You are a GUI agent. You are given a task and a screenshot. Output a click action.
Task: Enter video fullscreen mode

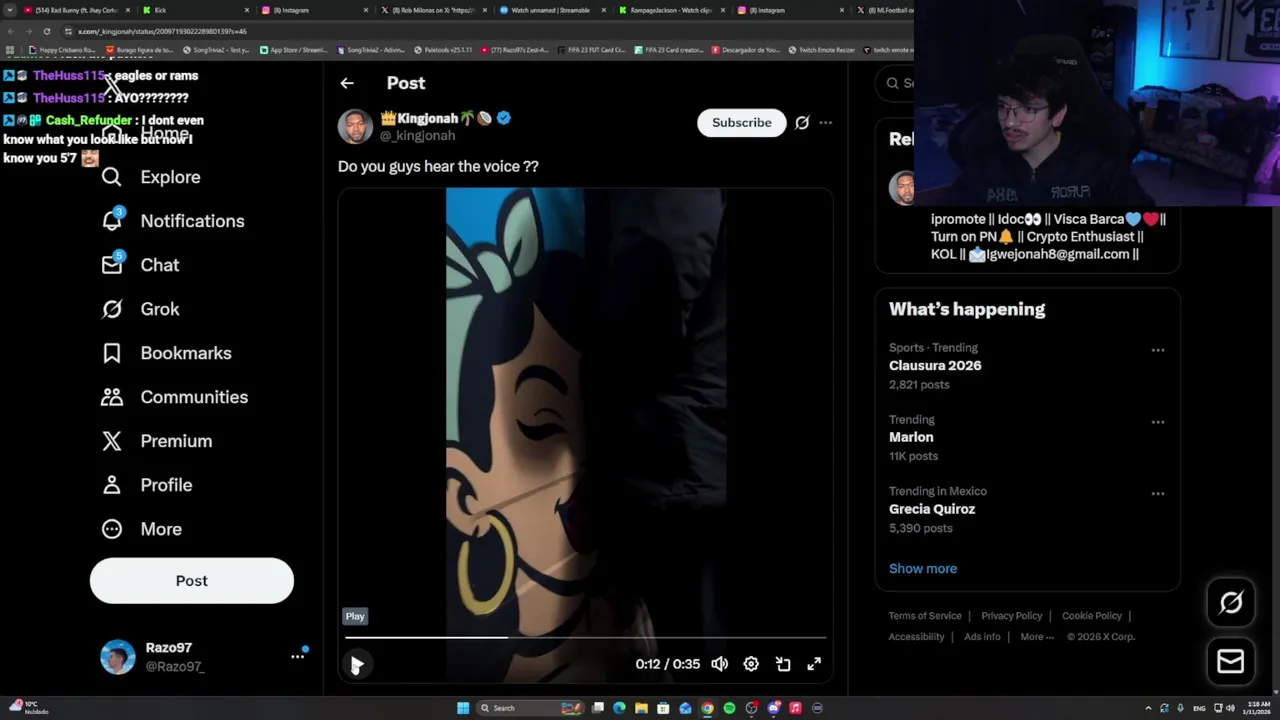point(814,664)
